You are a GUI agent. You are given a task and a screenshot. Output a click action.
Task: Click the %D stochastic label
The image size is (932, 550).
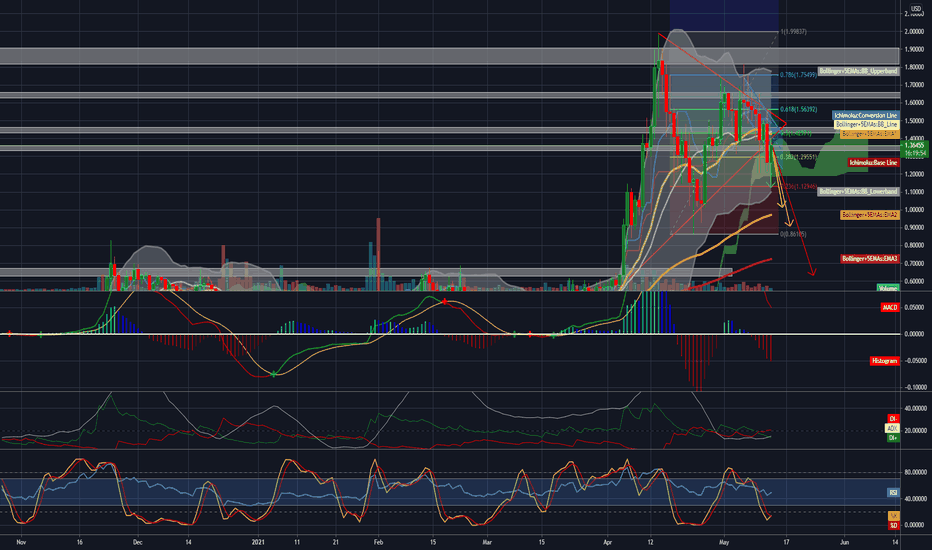tap(893, 526)
